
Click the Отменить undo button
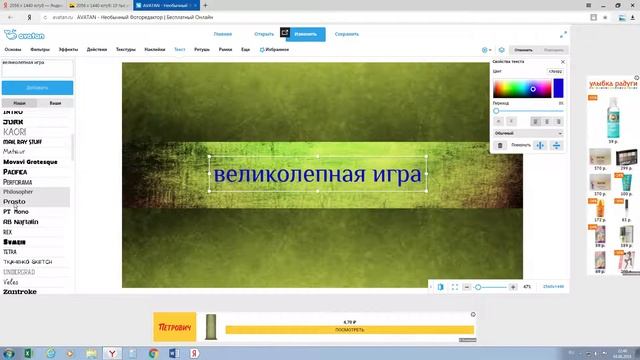524,50
